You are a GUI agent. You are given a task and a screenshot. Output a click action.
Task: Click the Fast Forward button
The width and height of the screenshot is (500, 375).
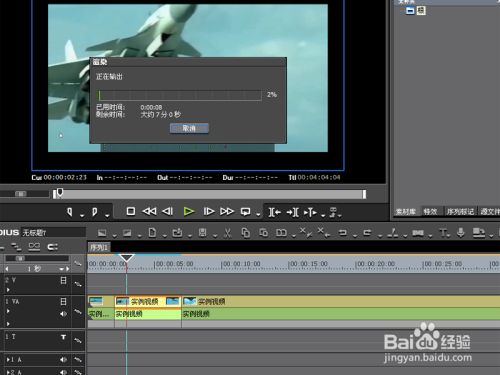[227, 211]
